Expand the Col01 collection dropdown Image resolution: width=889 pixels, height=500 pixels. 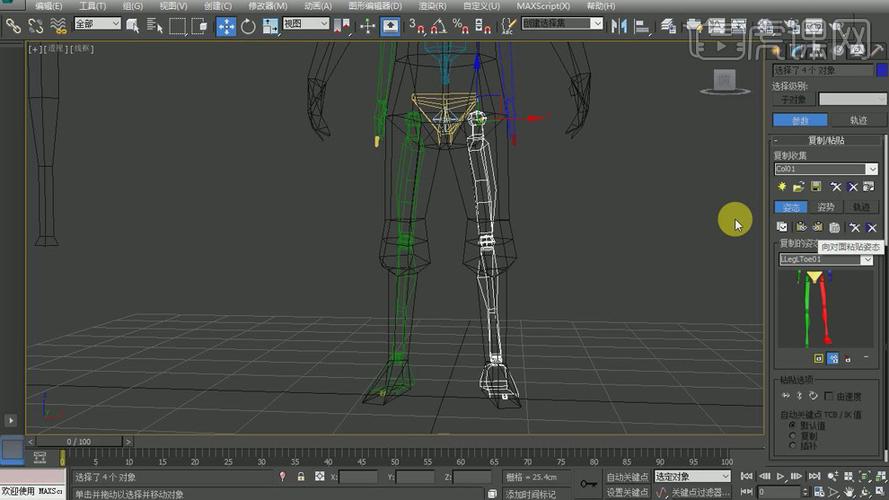click(871, 169)
